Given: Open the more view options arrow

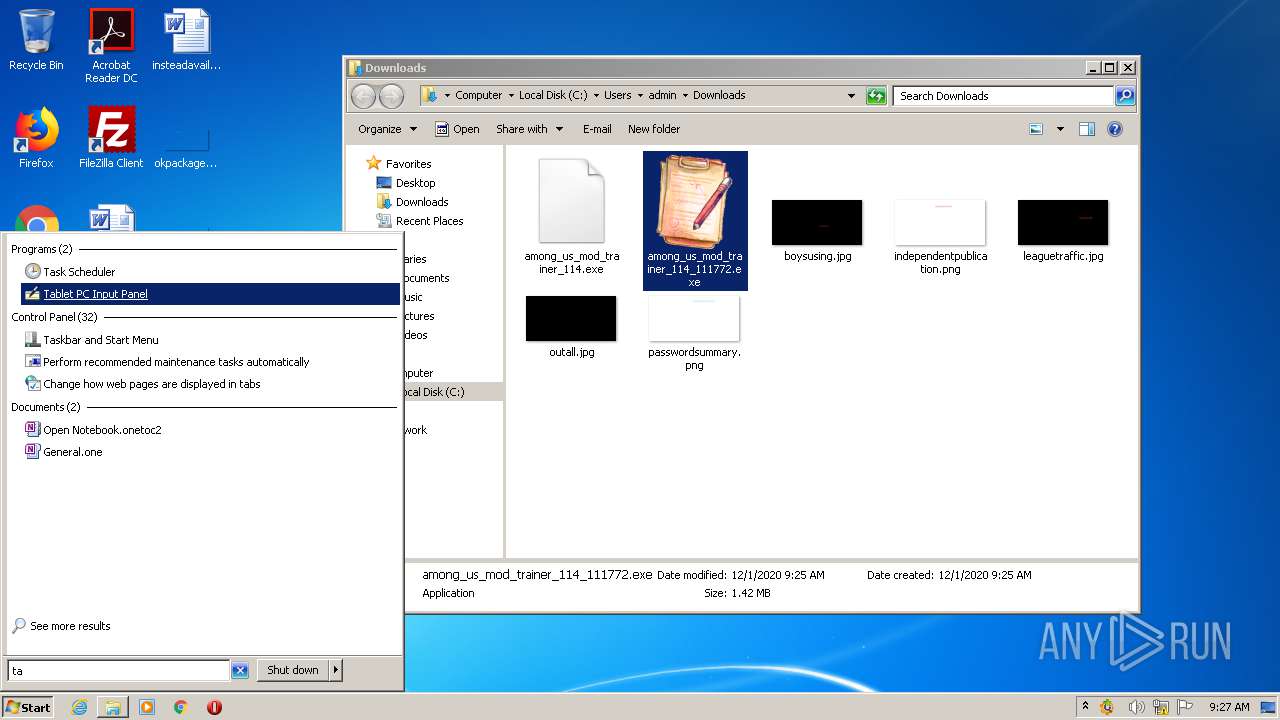Looking at the screenshot, I should click(x=1060, y=129).
